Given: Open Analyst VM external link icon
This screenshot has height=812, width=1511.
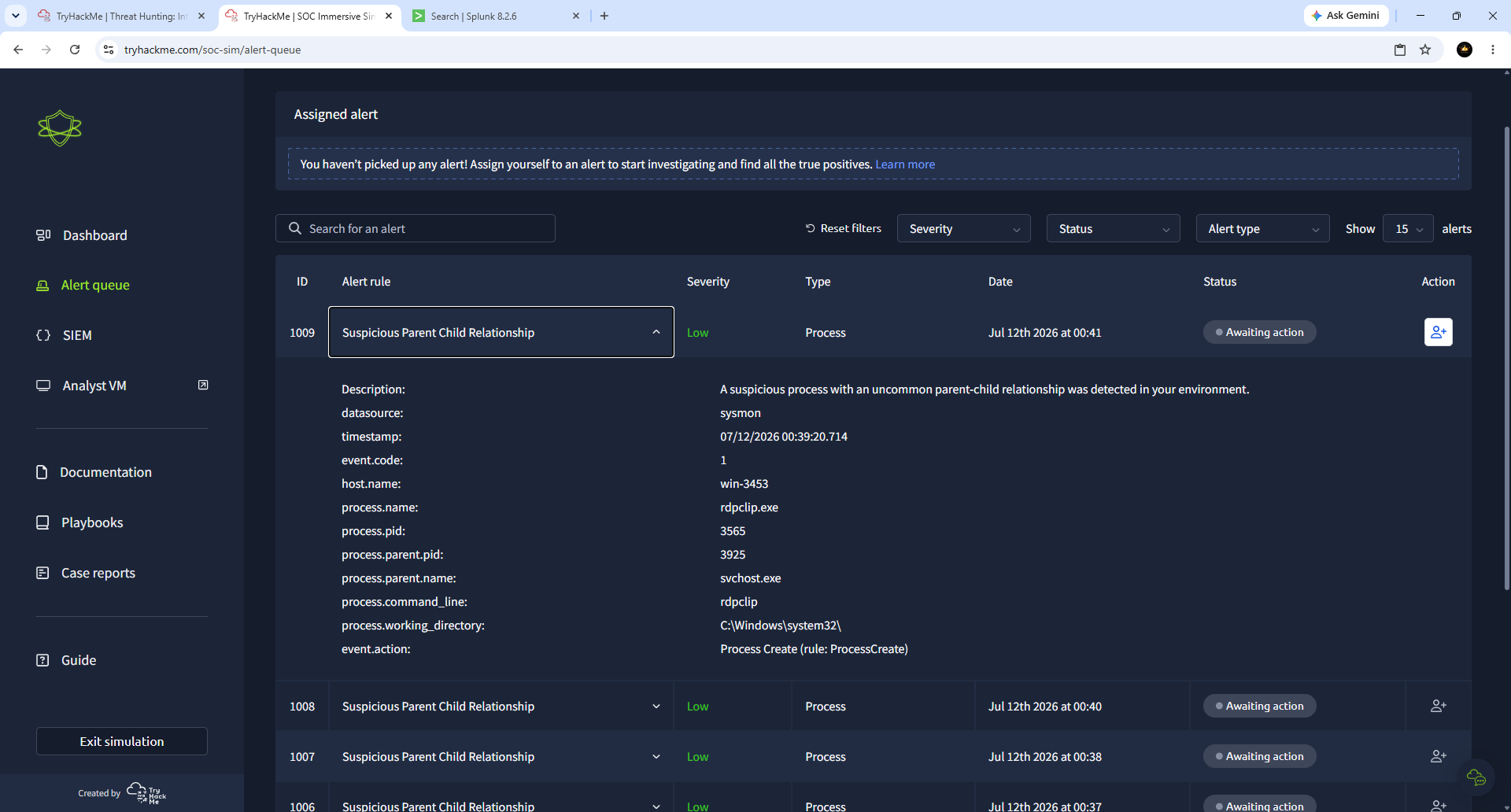Looking at the screenshot, I should coord(203,385).
